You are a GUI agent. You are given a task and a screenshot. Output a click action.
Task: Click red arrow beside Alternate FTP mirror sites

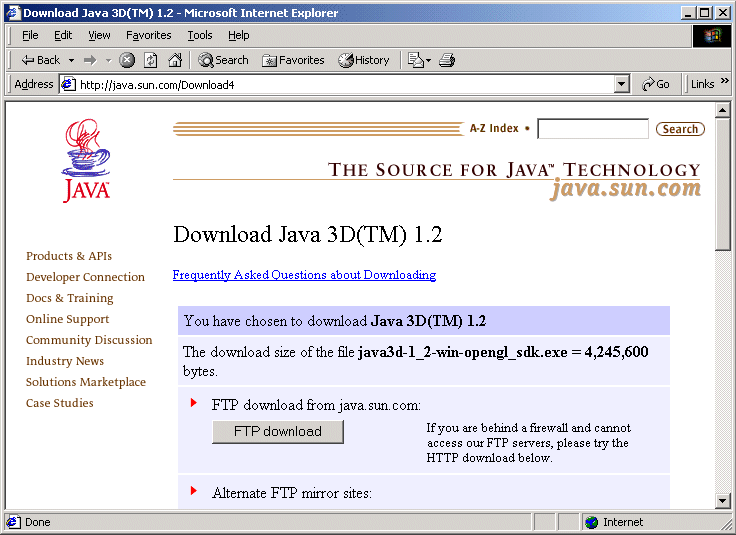tap(193, 491)
